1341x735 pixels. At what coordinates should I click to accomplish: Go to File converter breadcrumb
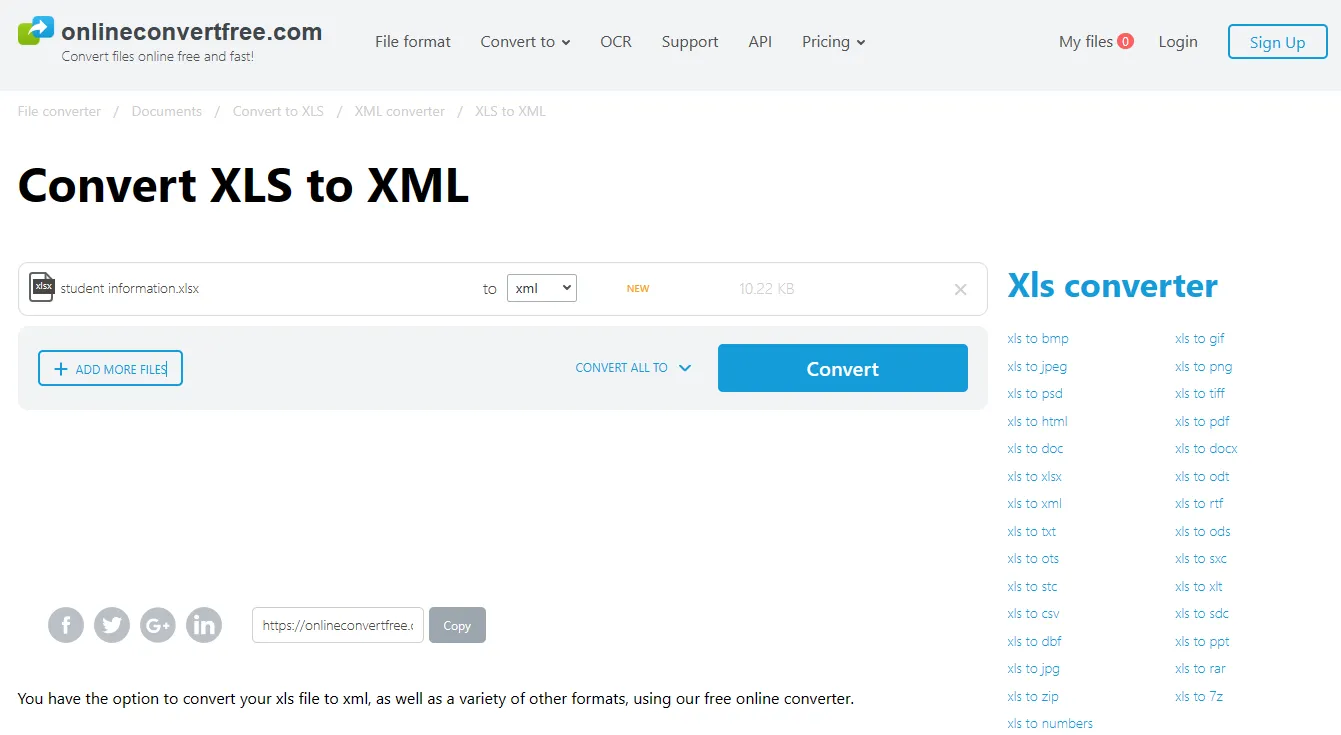pyautogui.click(x=59, y=111)
